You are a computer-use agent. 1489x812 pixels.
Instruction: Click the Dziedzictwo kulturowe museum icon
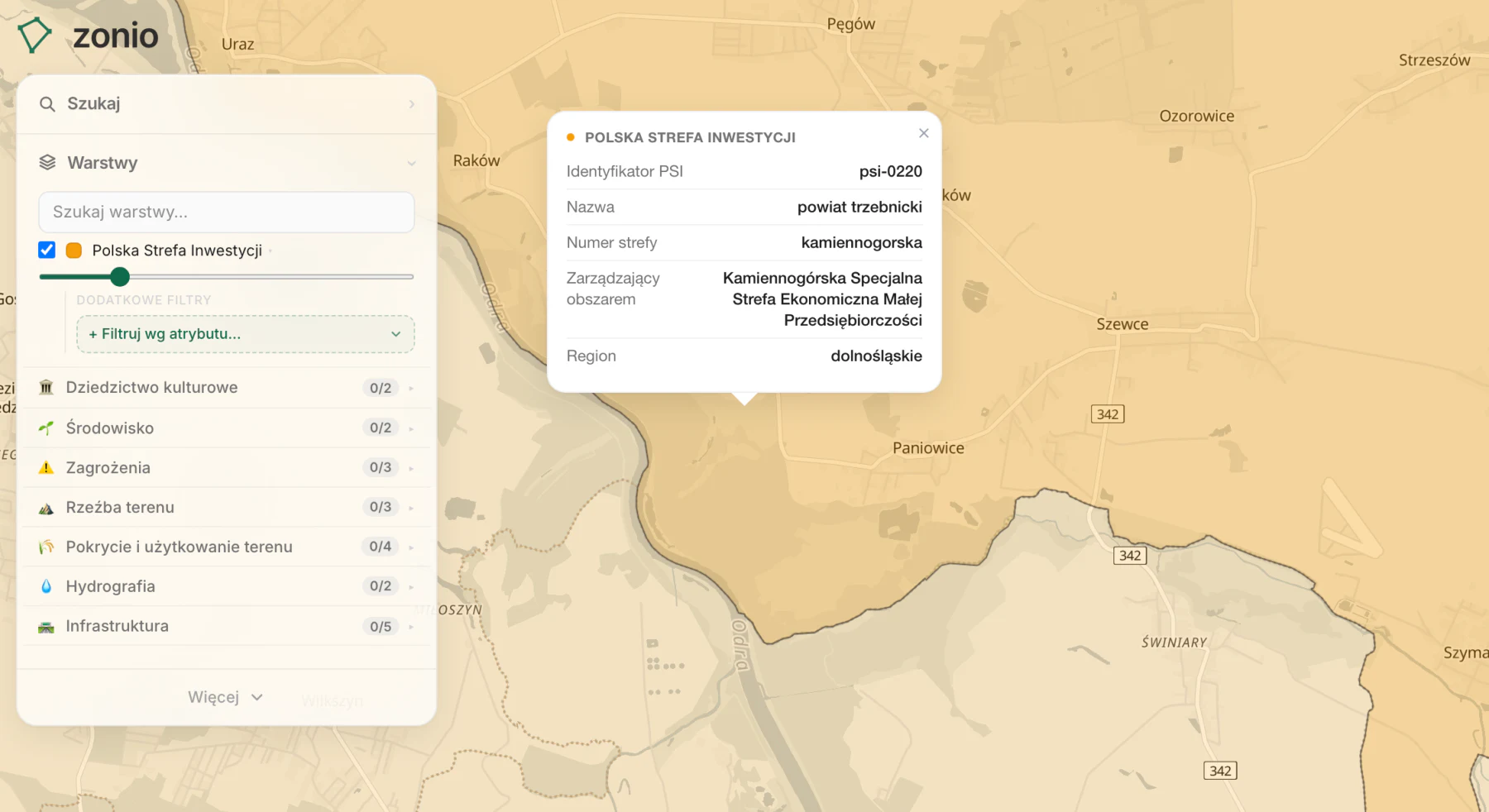(46, 387)
